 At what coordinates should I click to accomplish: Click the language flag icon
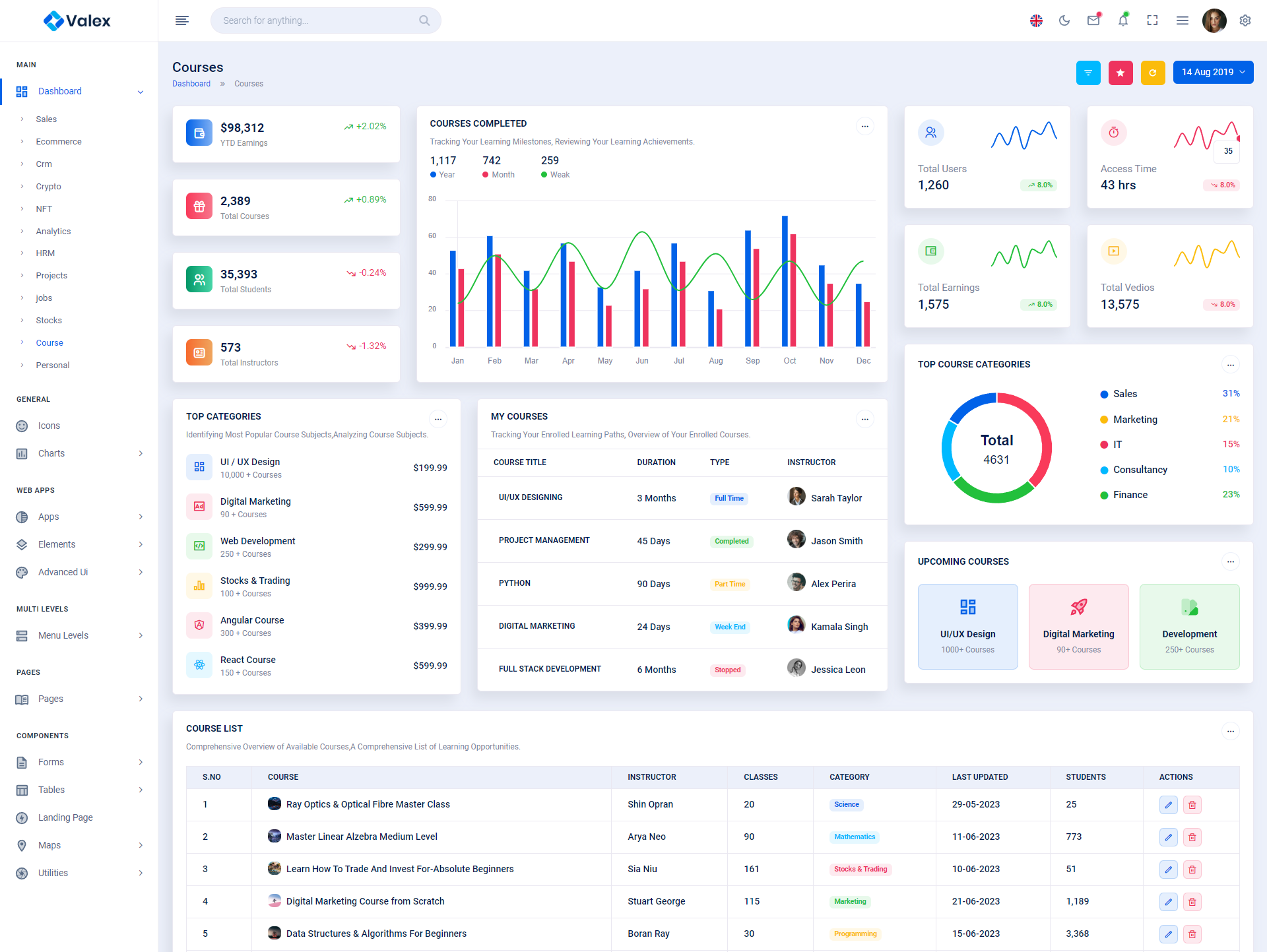pos(1036,20)
